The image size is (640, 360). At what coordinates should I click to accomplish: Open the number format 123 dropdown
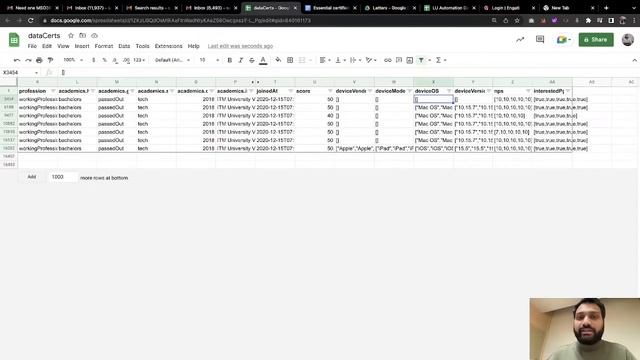139,60
